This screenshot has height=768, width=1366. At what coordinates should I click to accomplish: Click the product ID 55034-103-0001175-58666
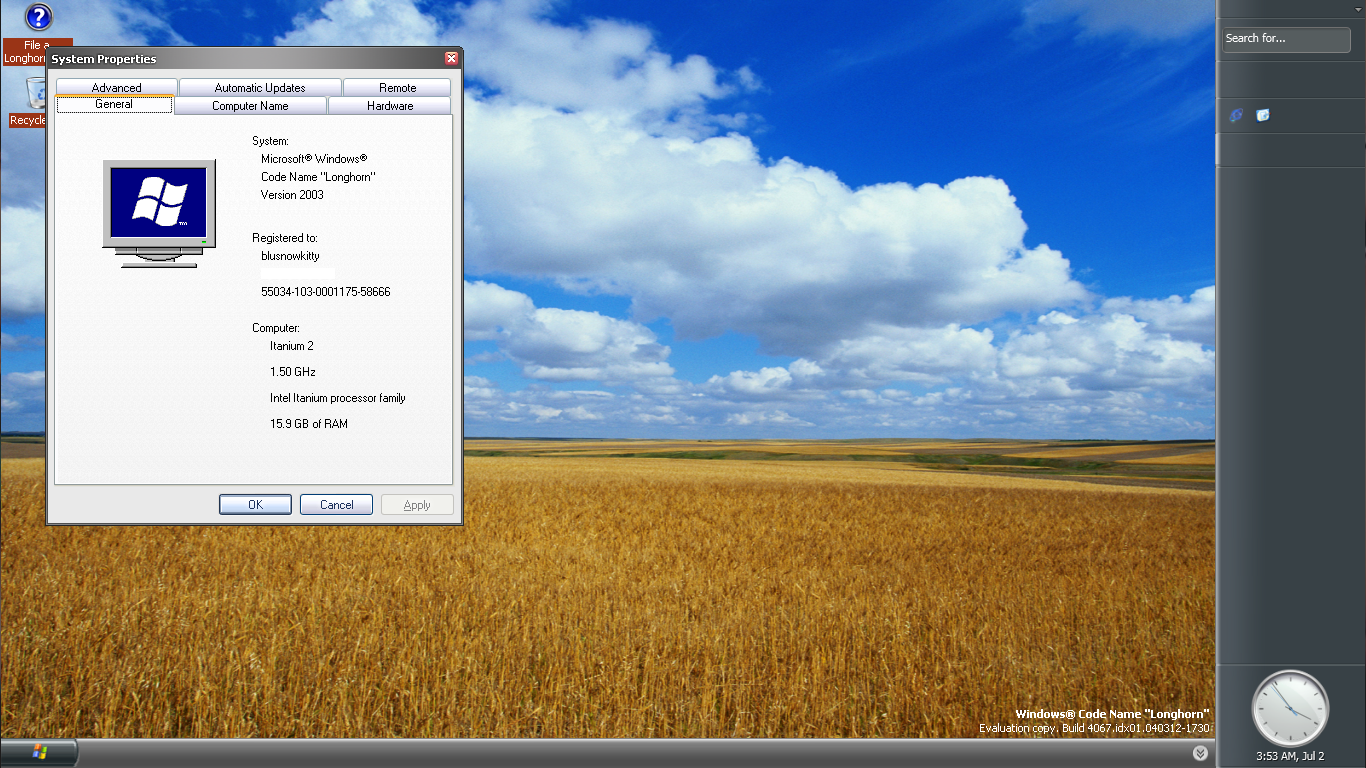[325, 292]
